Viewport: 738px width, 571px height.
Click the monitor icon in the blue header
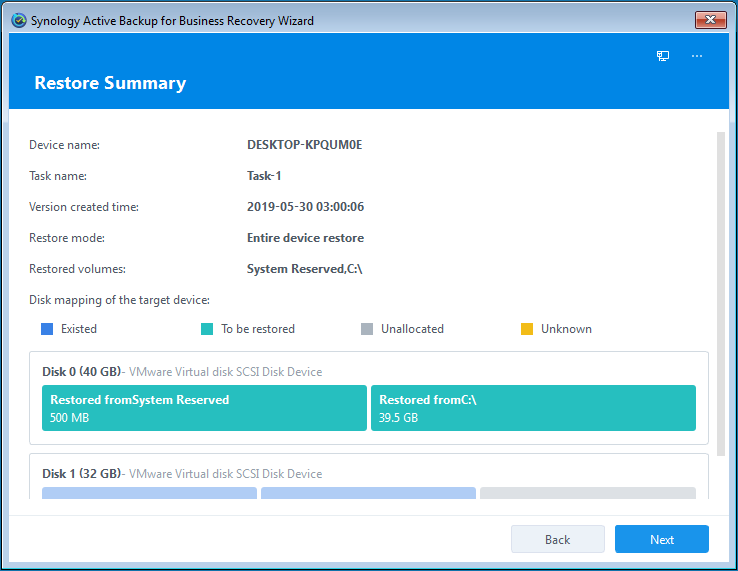[663, 56]
